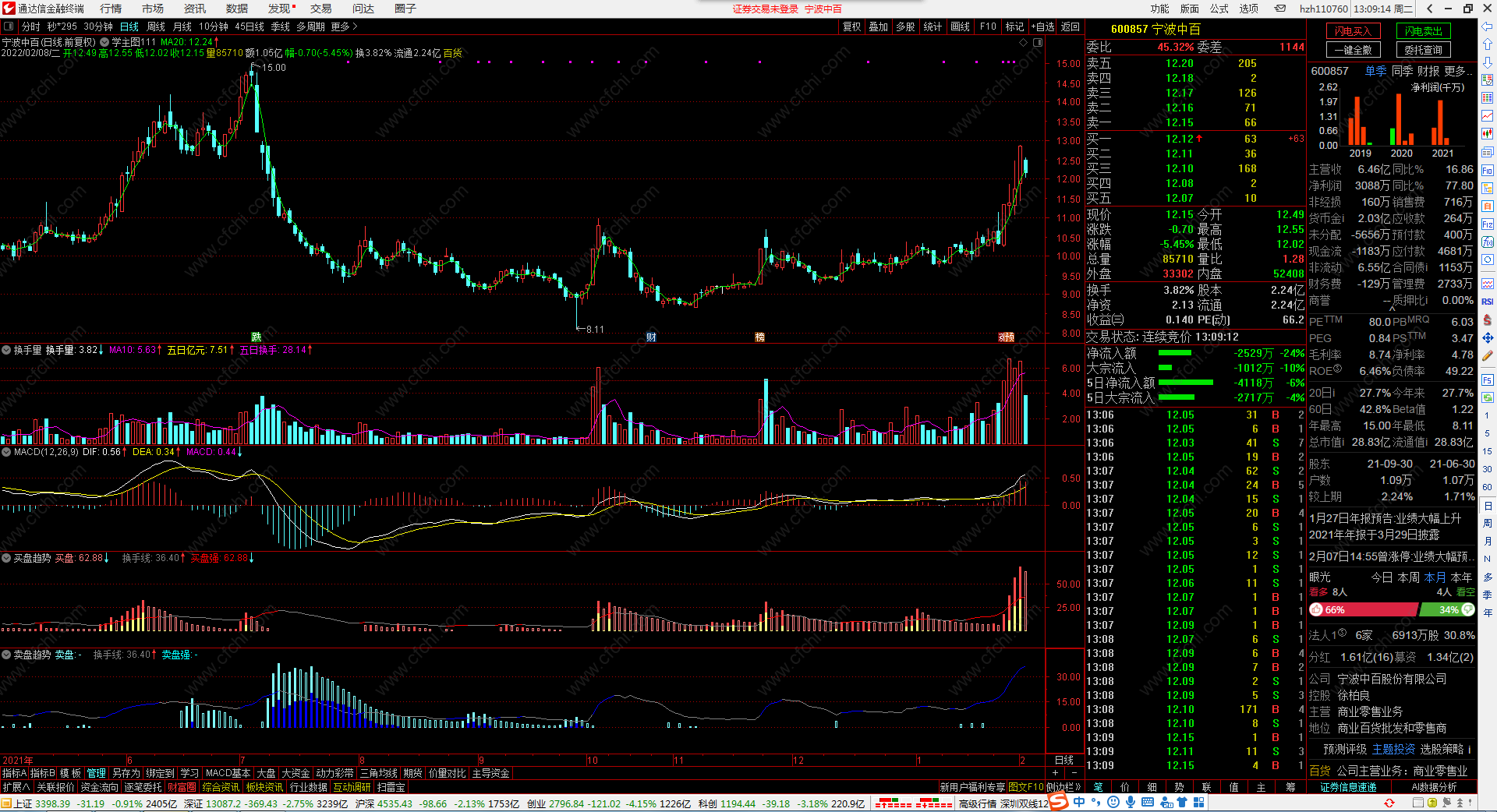Select the 60-minute period button
The height and width of the screenshot is (812, 1497).
click(1487, 487)
